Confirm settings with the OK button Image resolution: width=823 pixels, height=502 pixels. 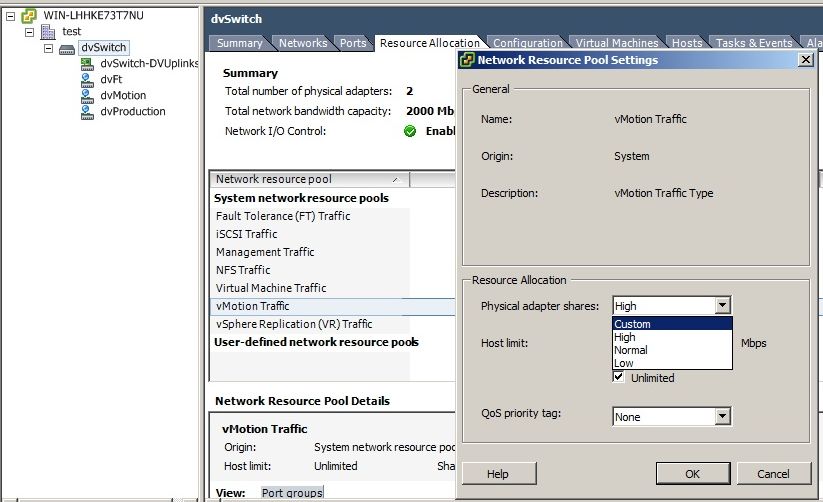(x=693, y=474)
